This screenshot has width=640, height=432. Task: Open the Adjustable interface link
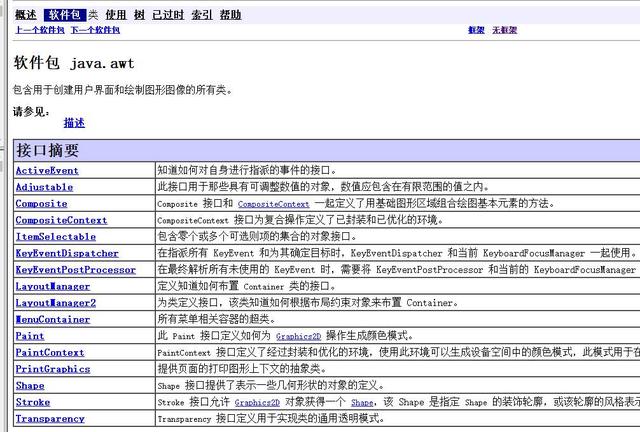[x=44, y=187]
